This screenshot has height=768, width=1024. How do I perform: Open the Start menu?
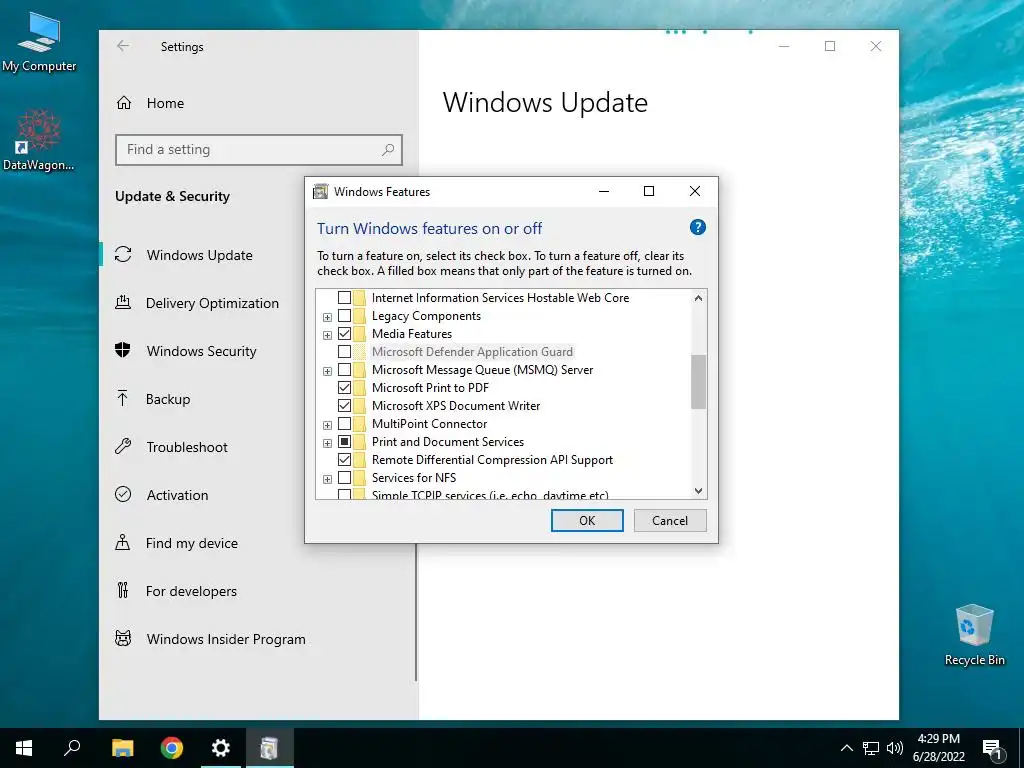[24, 748]
